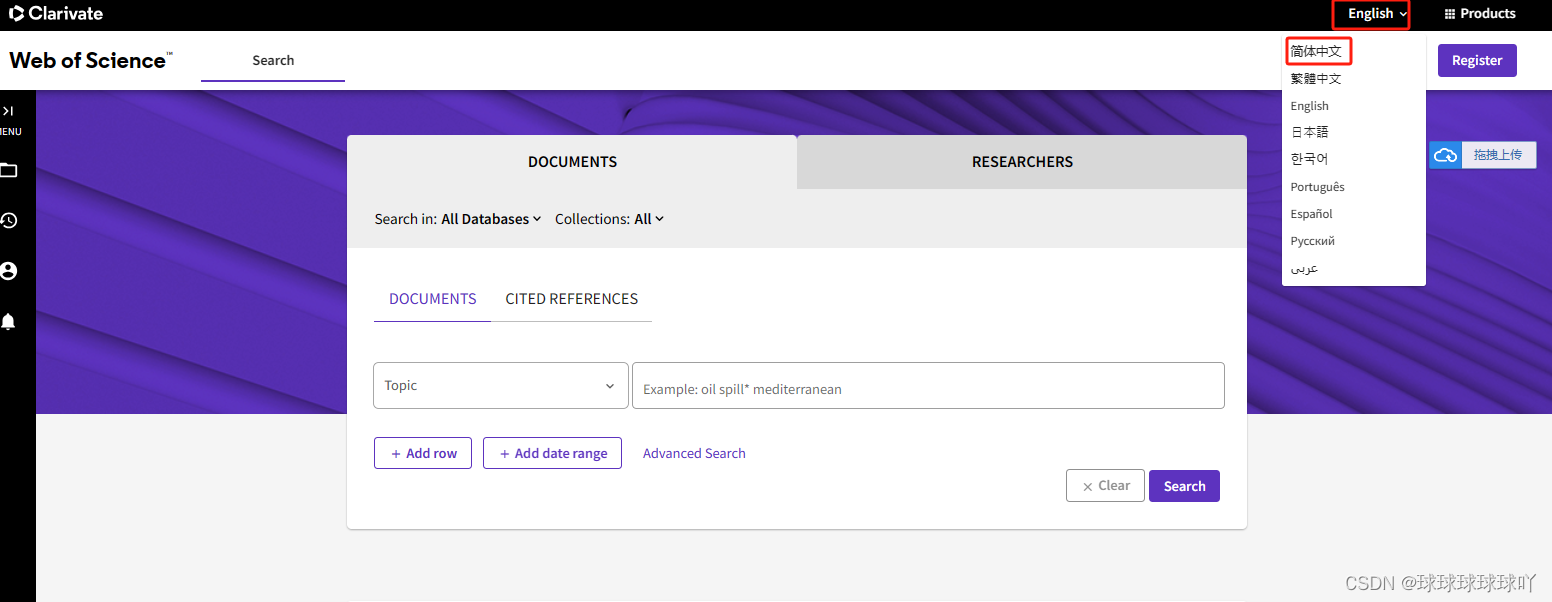Open search history clock icon
Screen dimensions: 1552x602
[9, 221]
